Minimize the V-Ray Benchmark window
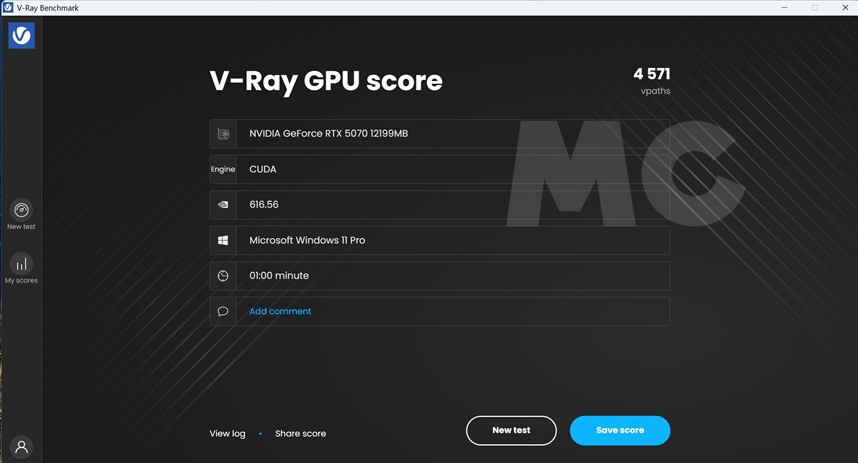This screenshot has width=858, height=463. click(x=784, y=8)
